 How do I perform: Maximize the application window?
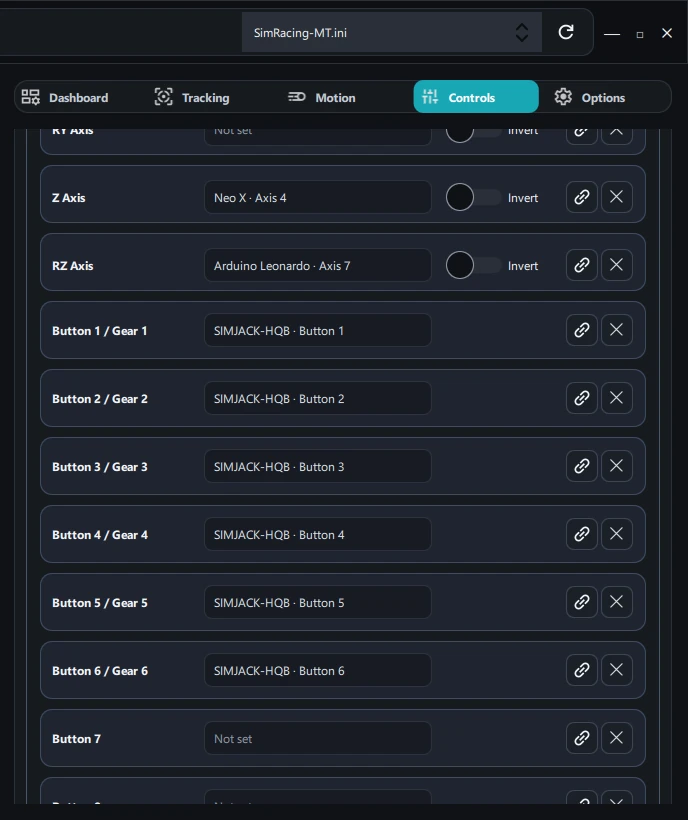click(x=639, y=35)
